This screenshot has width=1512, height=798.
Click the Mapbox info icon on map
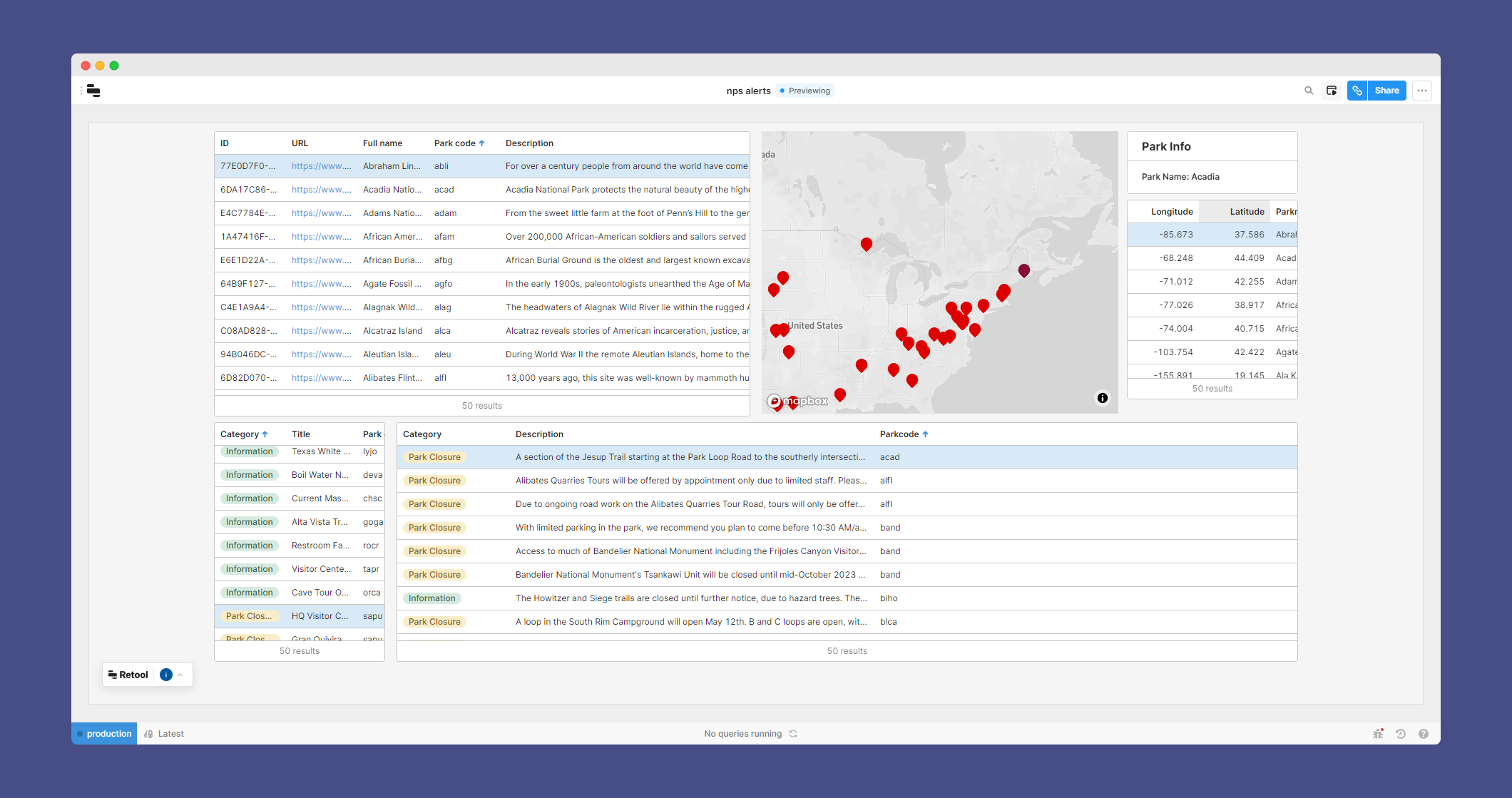pyautogui.click(x=1103, y=398)
